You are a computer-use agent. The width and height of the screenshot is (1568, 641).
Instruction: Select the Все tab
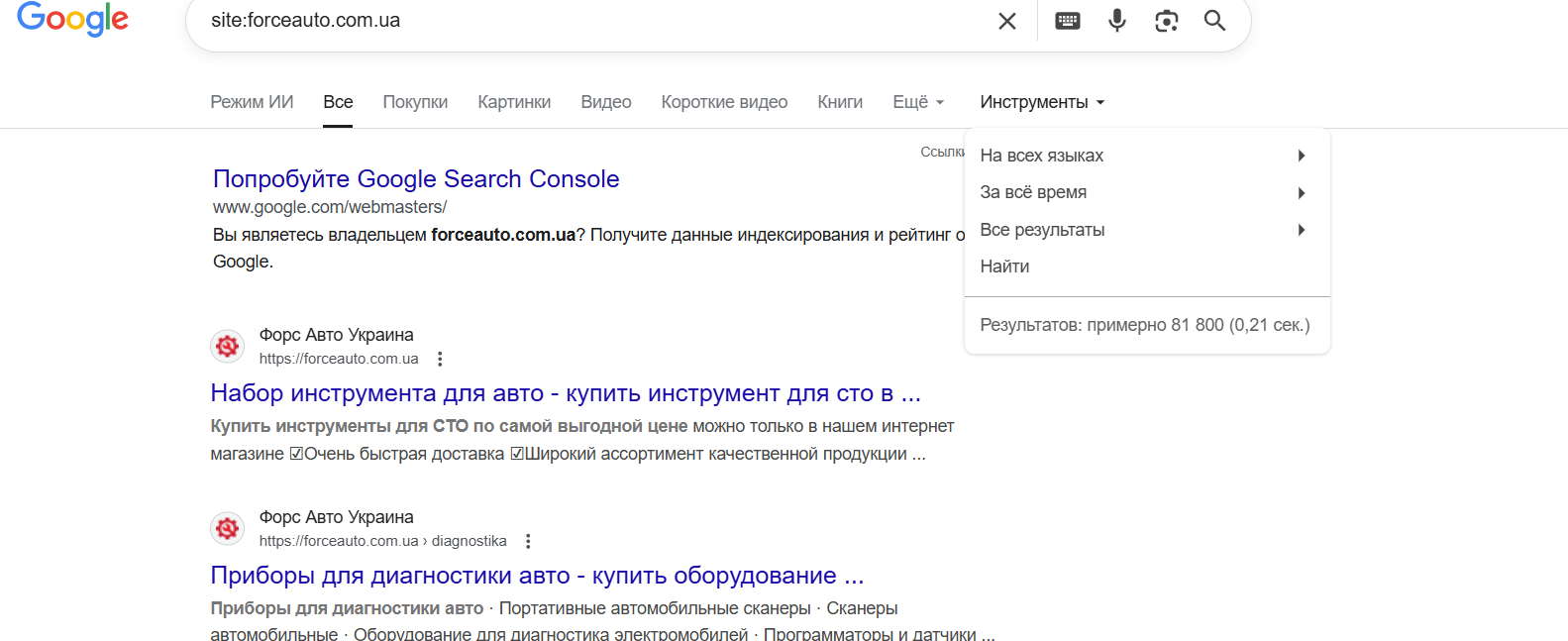coord(338,102)
